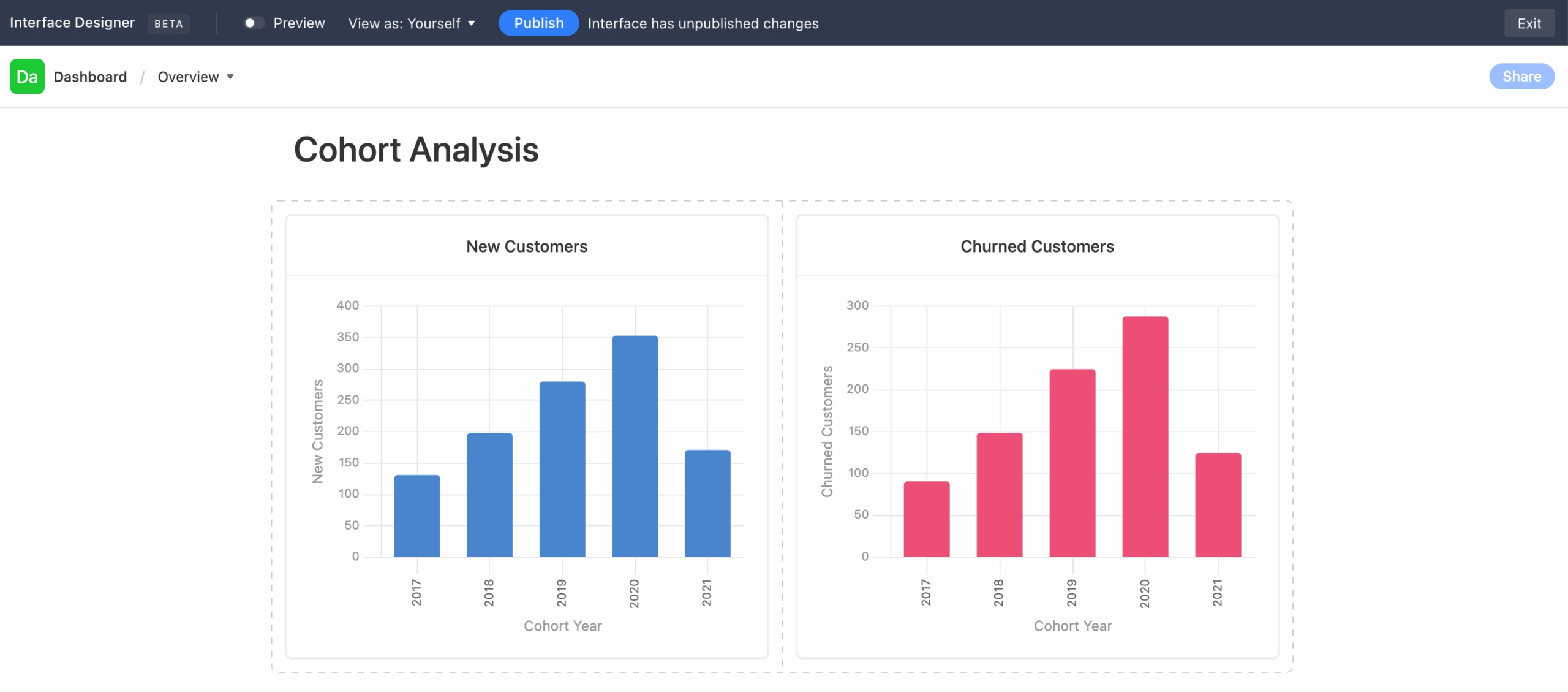Toggle the Preview switch on
This screenshot has height=692, width=1568.
point(253,23)
